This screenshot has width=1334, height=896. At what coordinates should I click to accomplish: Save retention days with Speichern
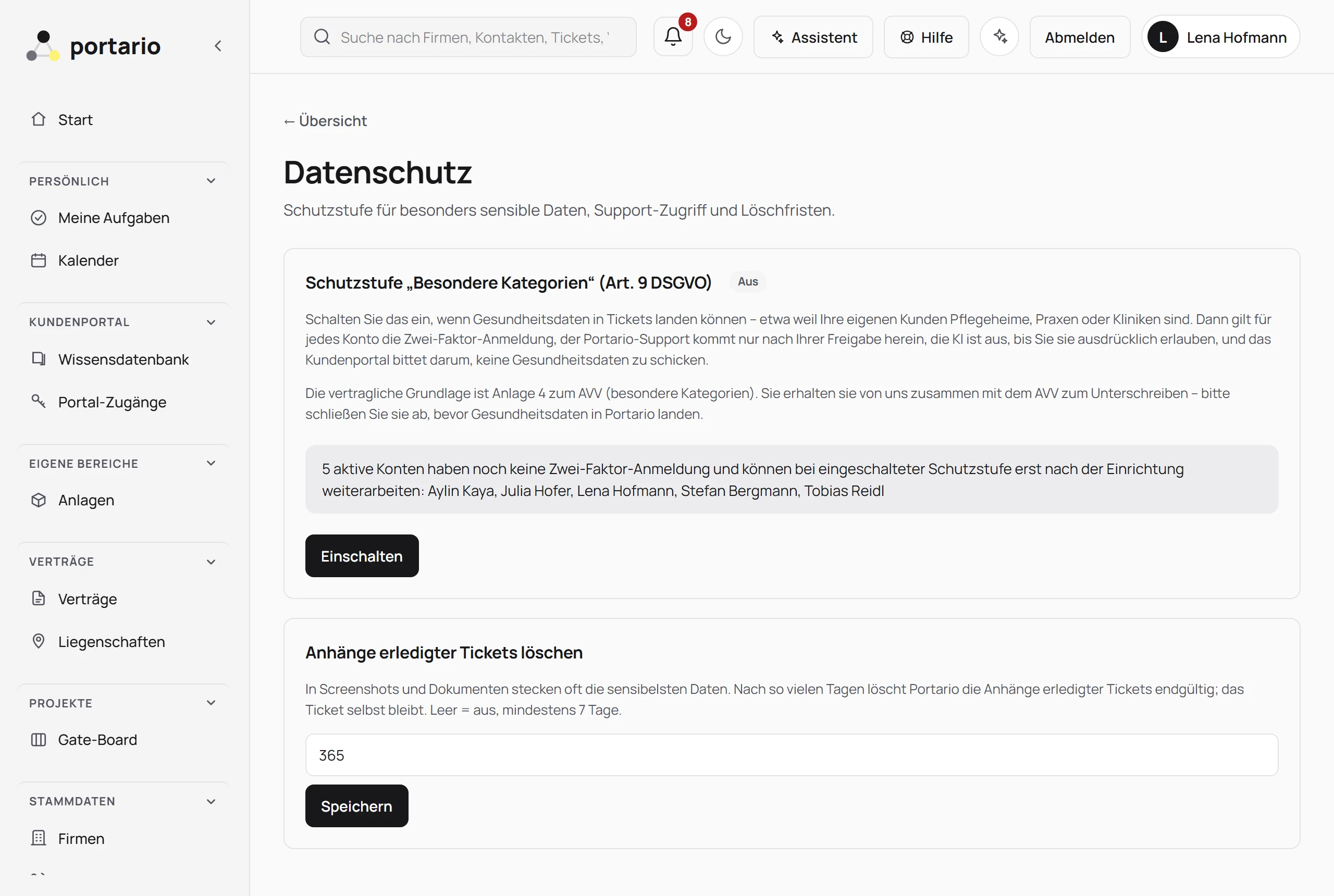click(x=356, y=806)
